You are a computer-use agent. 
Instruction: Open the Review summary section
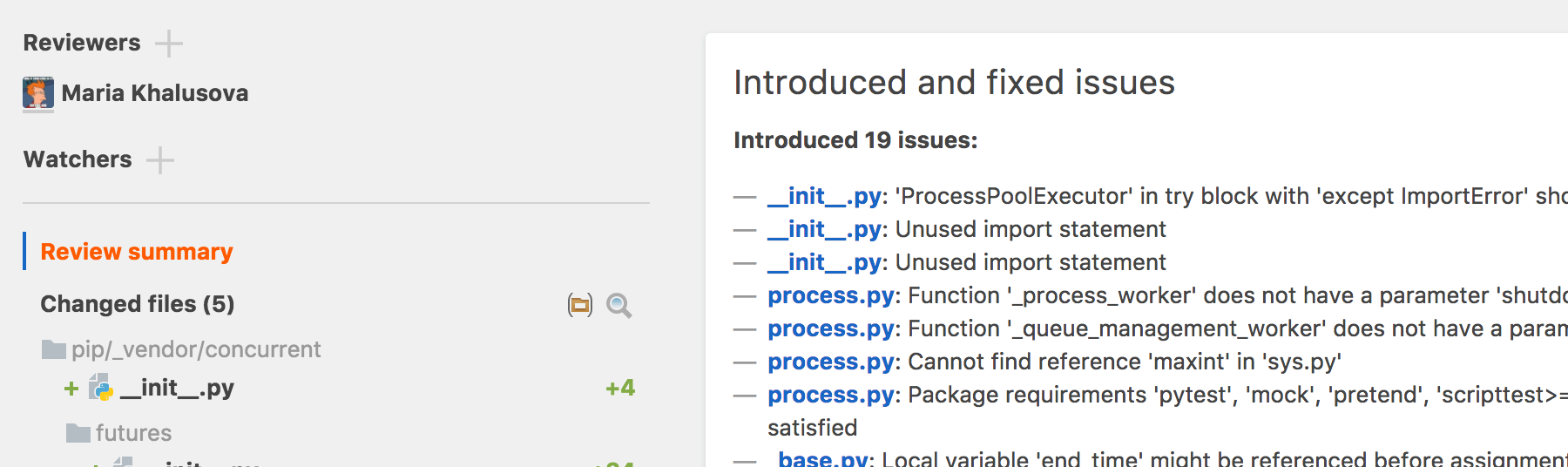tap(137, 252)
